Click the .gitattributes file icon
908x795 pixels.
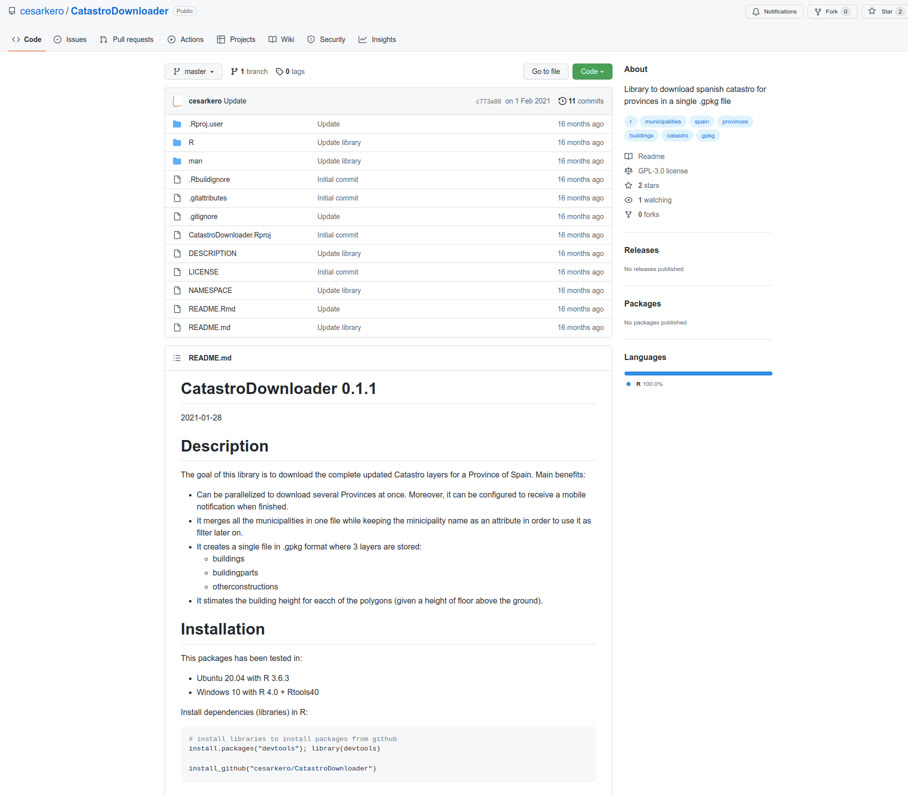[177, 198]
